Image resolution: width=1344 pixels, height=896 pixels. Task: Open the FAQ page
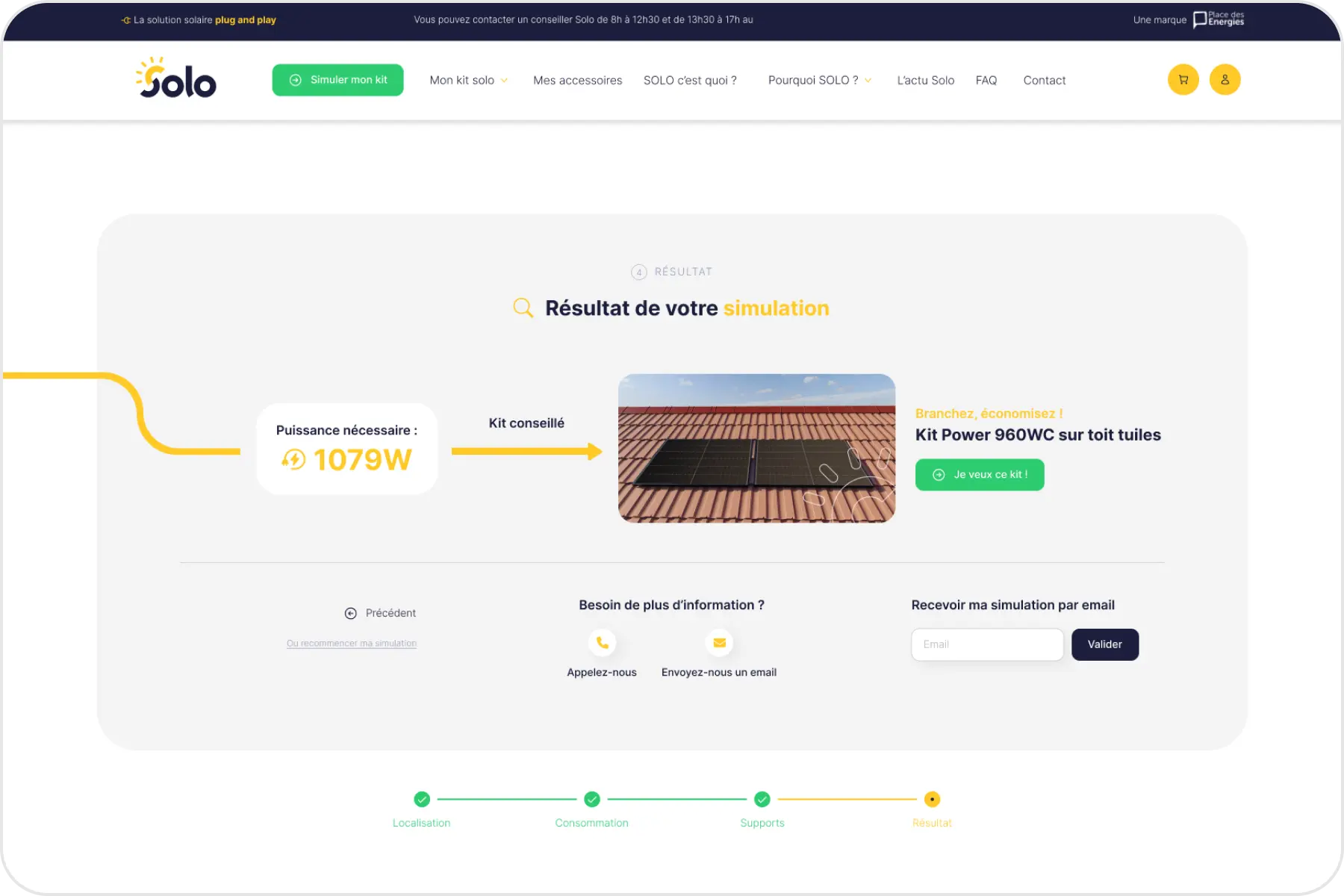coord(986,80)
